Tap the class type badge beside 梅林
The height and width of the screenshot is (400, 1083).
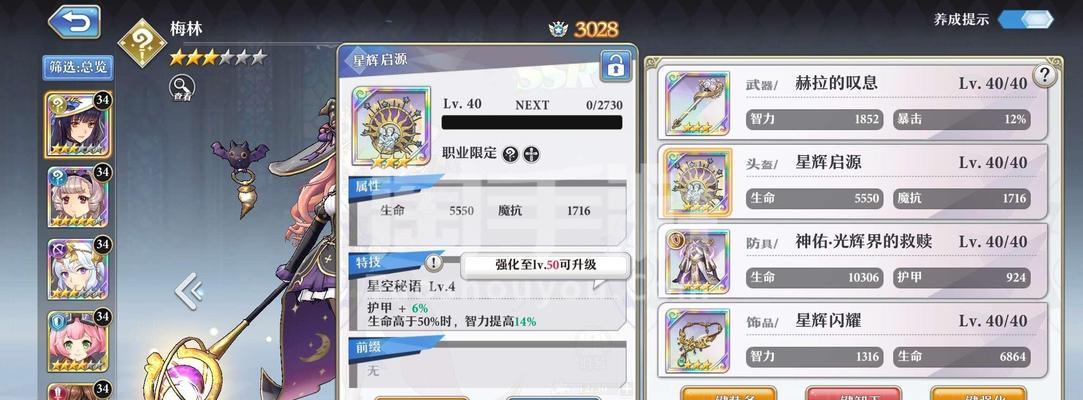pyautogui.click(x=142, y=43)
